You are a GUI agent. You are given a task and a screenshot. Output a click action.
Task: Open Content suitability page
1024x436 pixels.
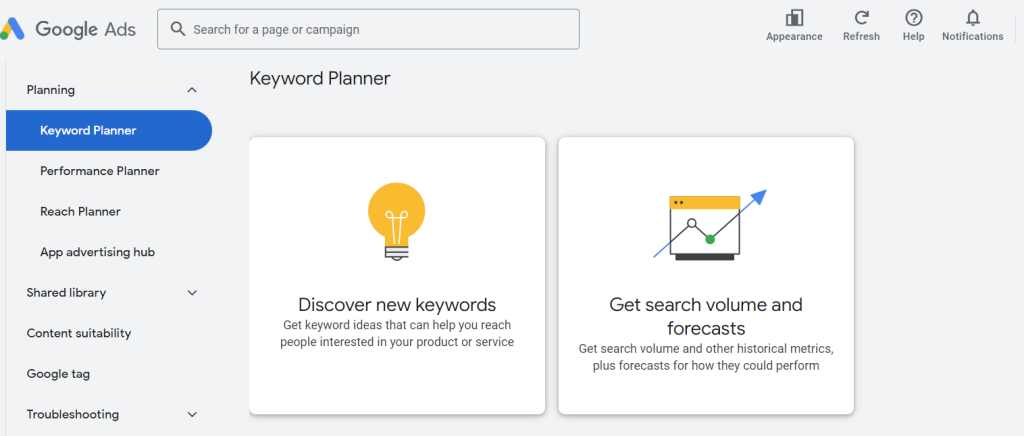coord(79,333)
